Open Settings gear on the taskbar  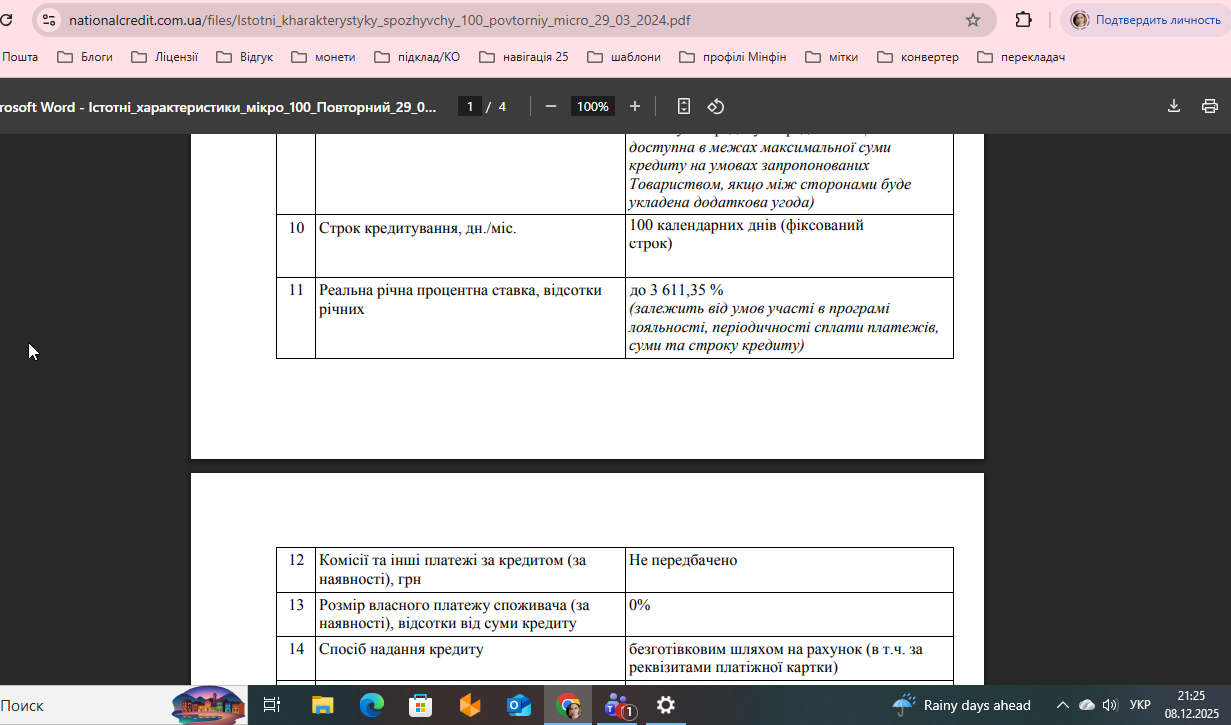(x=666, y=705)
